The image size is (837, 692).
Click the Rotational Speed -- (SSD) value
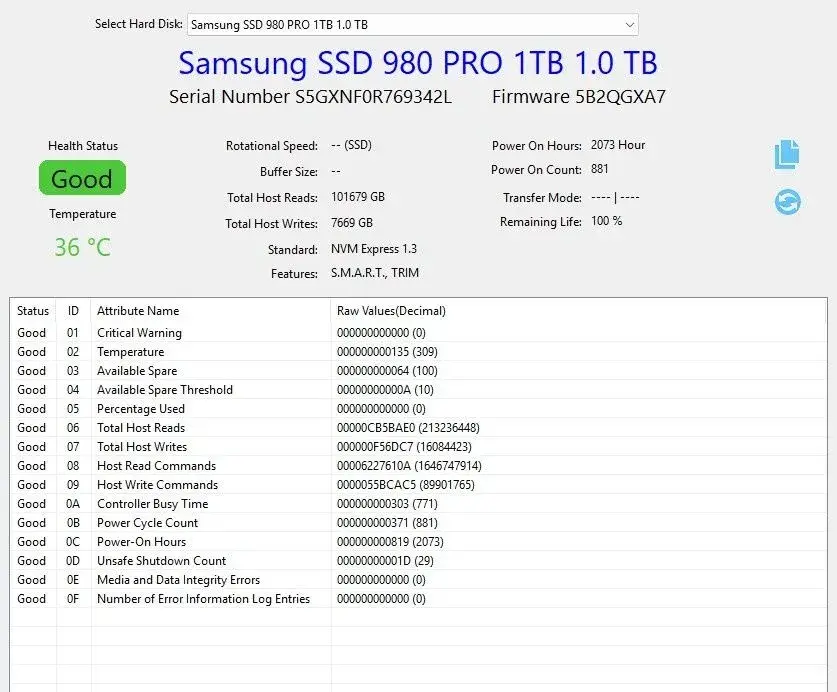(x=351, y=145)
